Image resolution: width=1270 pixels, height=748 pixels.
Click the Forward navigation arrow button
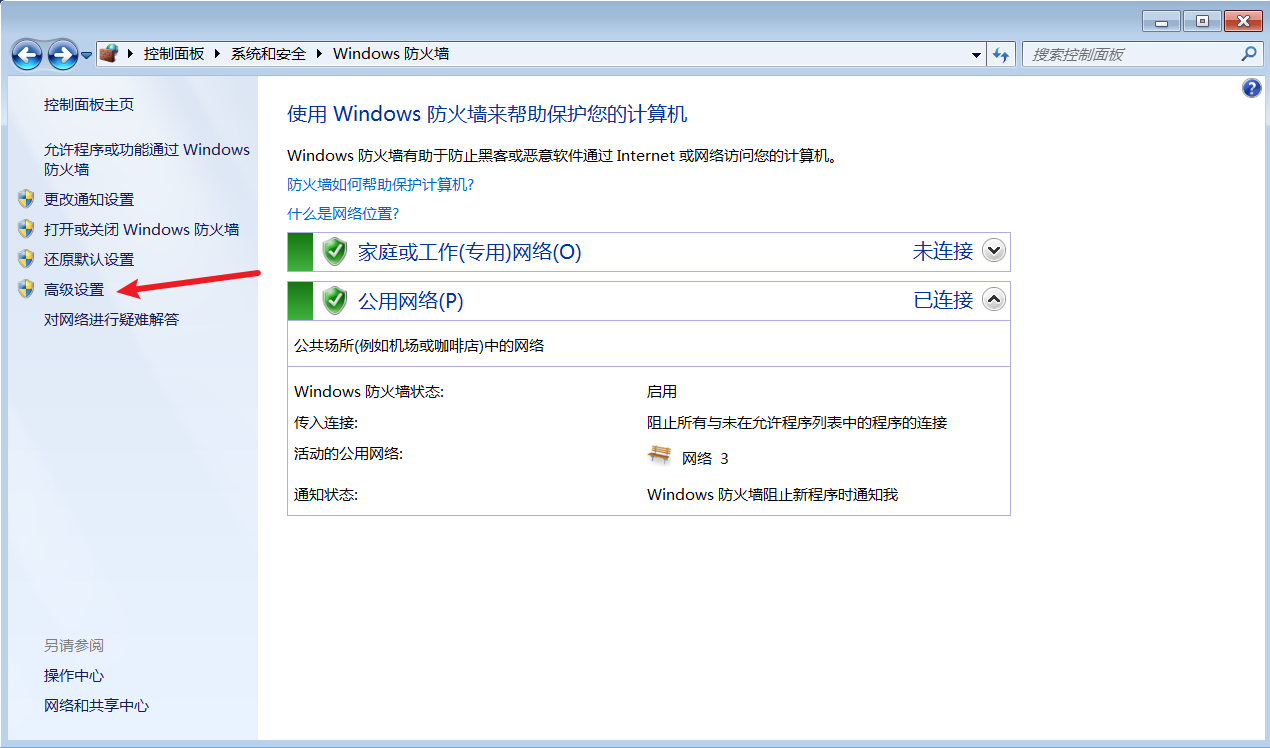click(x=62, y=54)
